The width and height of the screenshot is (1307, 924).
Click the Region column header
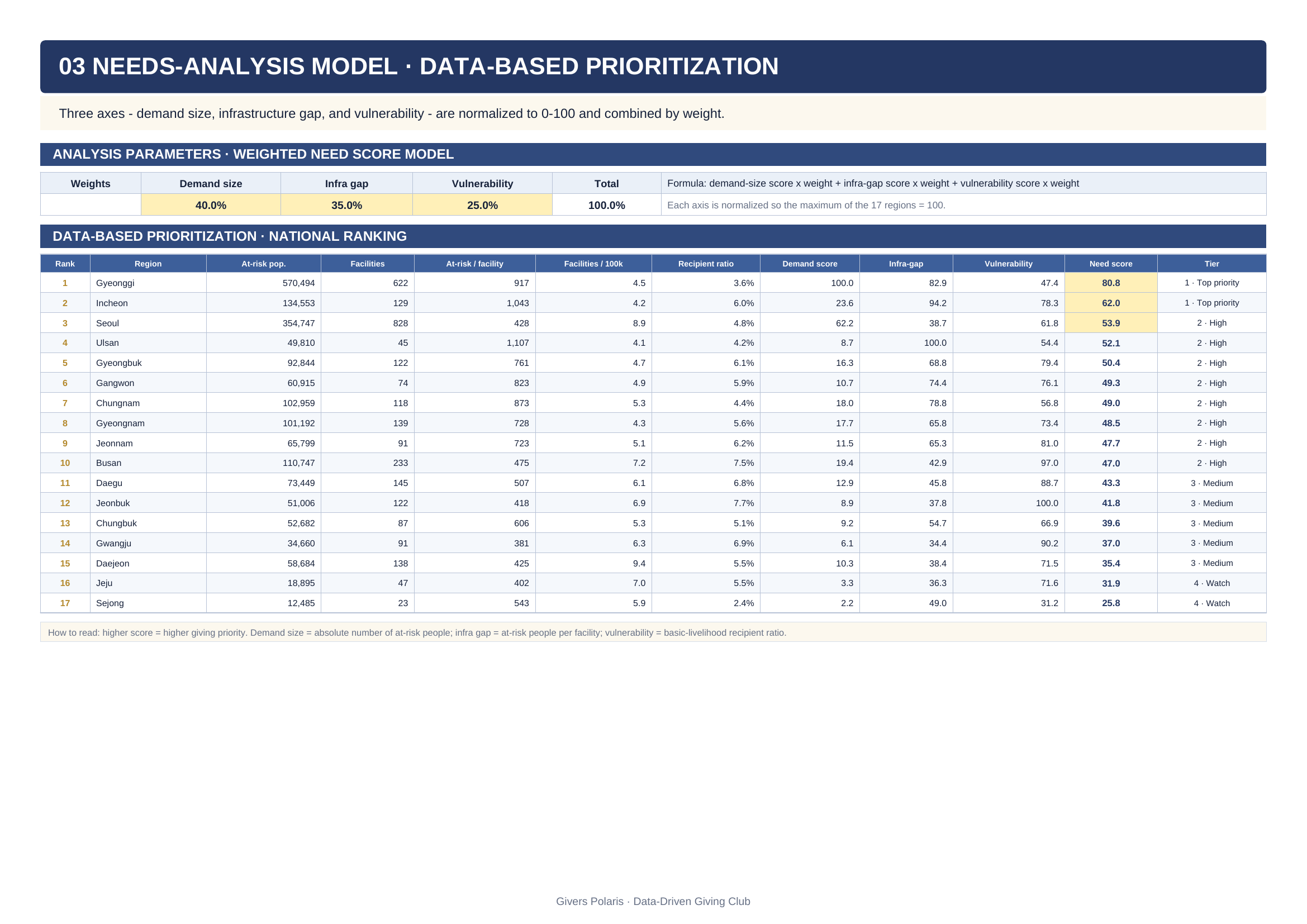148,264
